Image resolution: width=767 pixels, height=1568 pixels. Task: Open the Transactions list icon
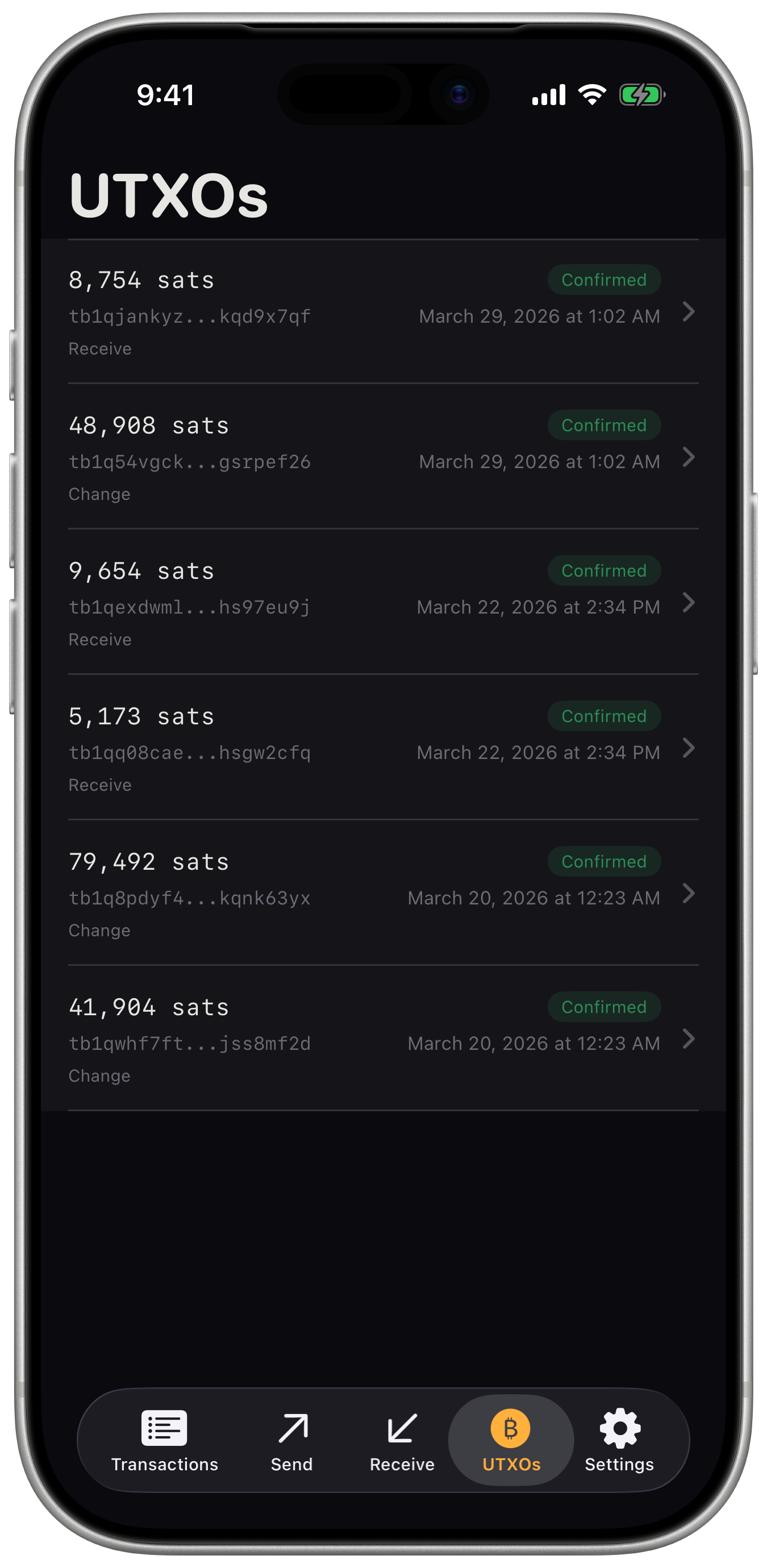point(164,1427)
